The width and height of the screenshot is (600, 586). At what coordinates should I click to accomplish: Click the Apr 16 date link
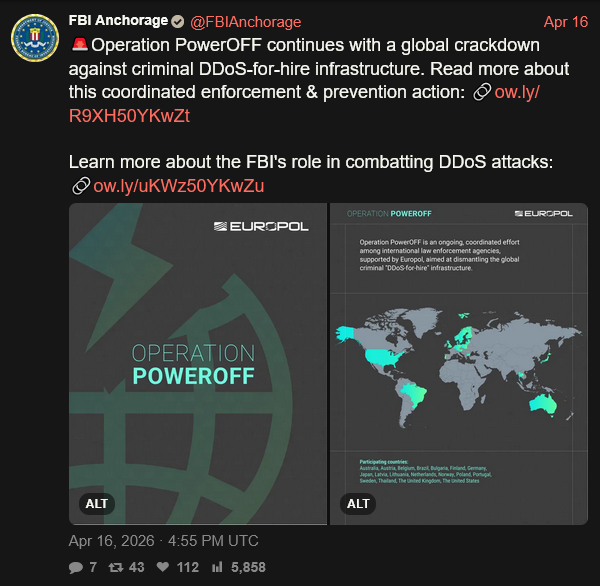(x=566, y=22)
